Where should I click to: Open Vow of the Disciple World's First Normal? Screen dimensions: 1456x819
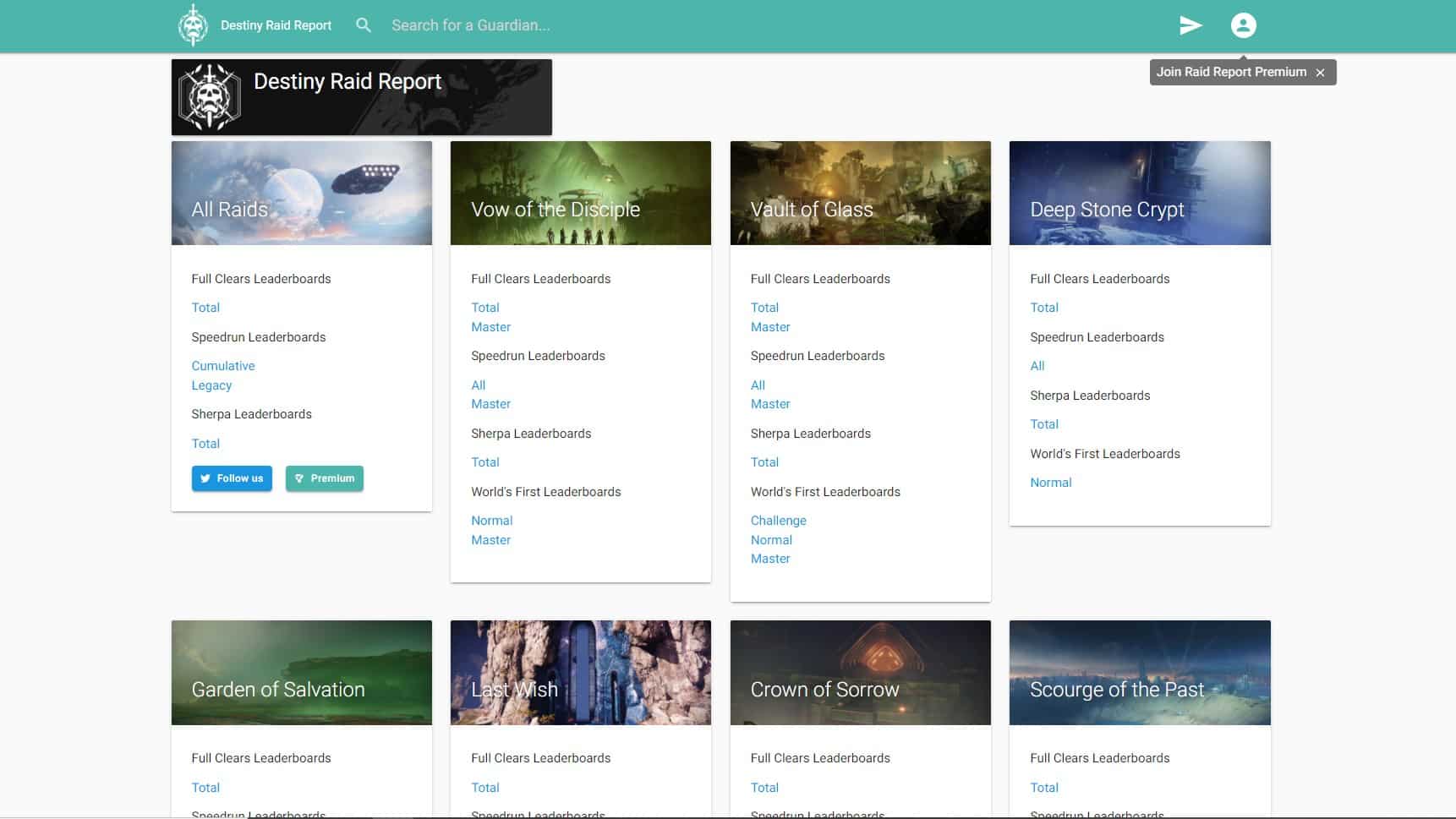tap(492, 521)
